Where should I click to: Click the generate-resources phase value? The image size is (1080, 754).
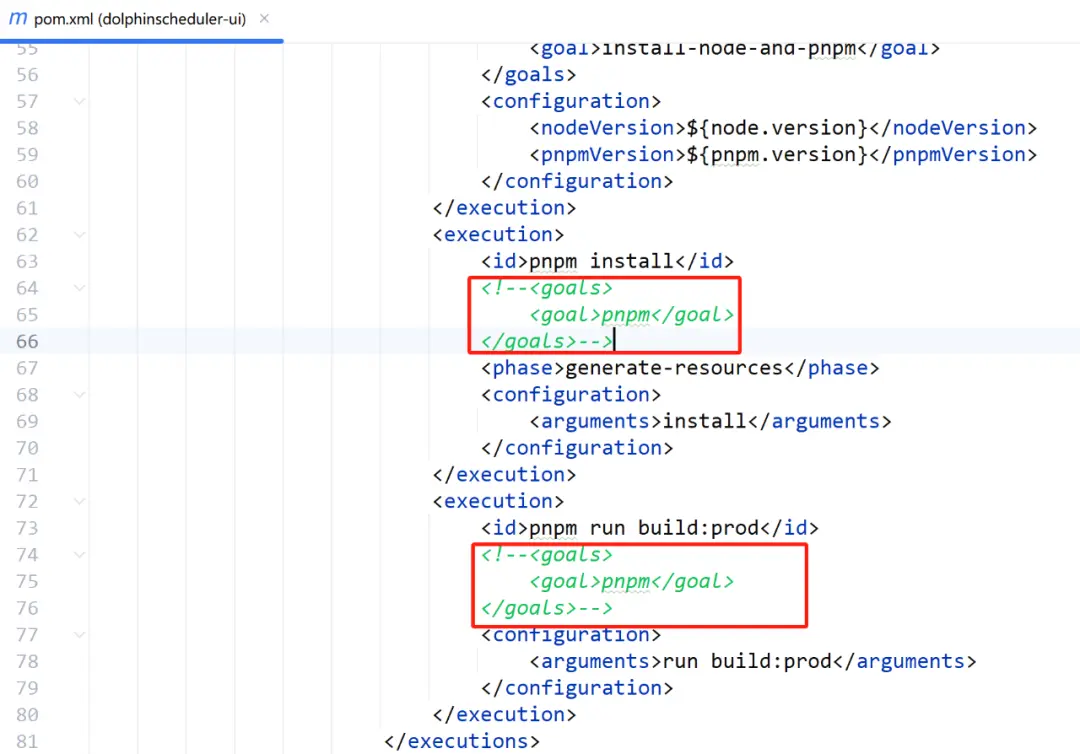tap(674, 368)
